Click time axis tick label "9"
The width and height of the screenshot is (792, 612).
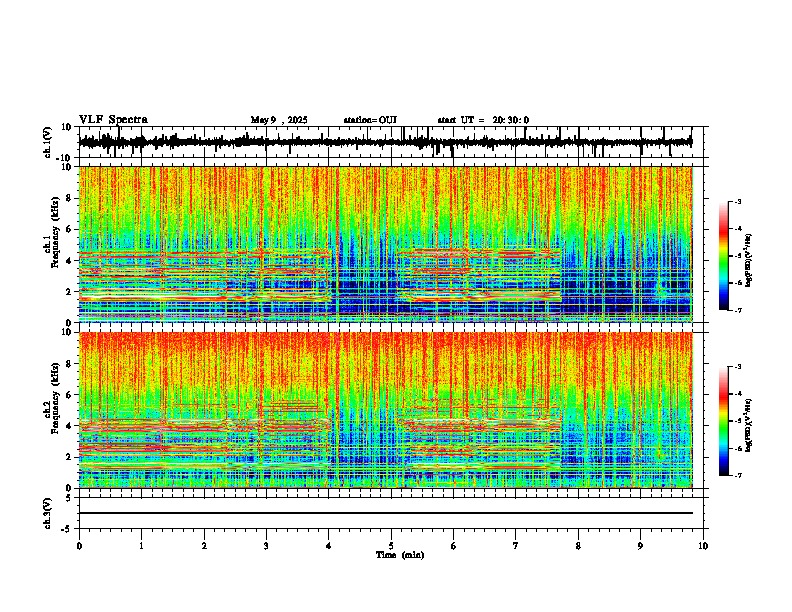640,546
